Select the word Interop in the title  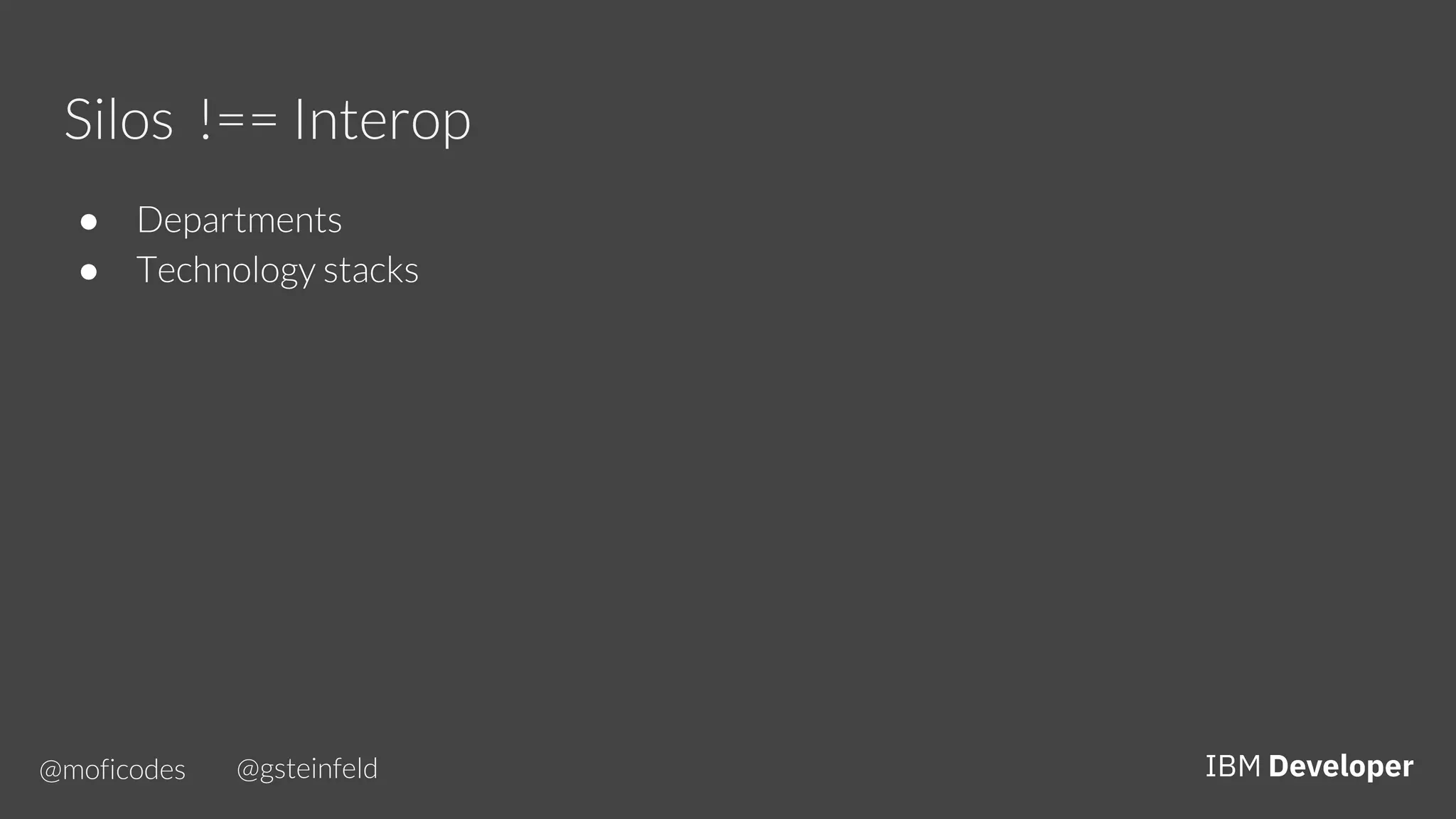(382, 122)
